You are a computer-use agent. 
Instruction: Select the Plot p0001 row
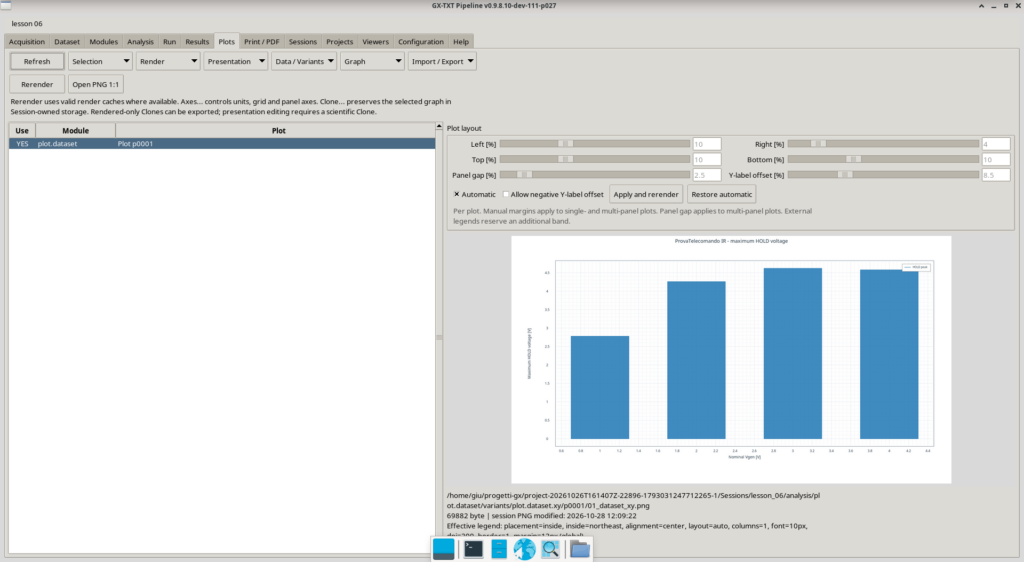pos(222,144)
